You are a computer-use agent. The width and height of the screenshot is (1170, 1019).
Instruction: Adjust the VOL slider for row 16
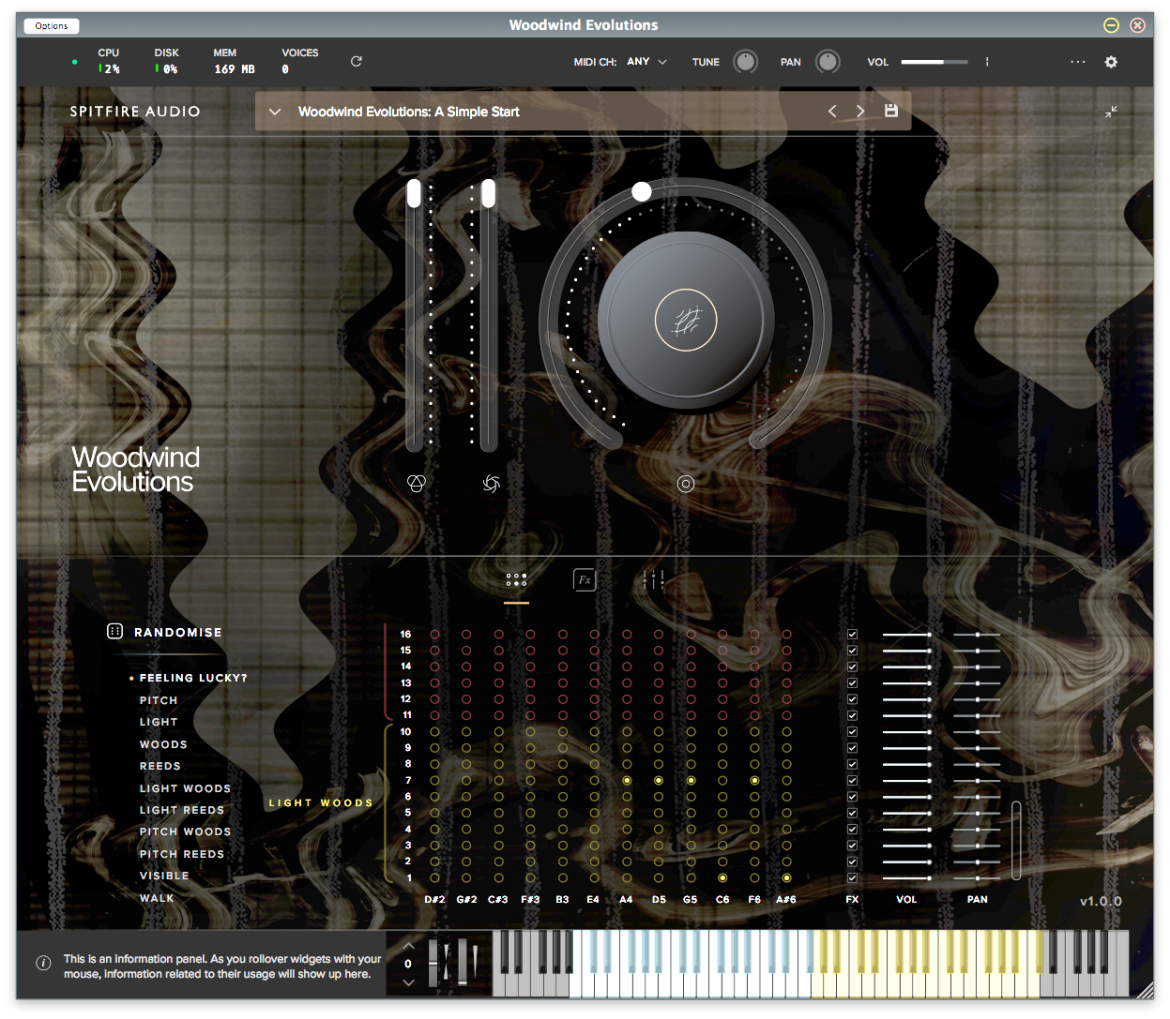pos(907,634)
